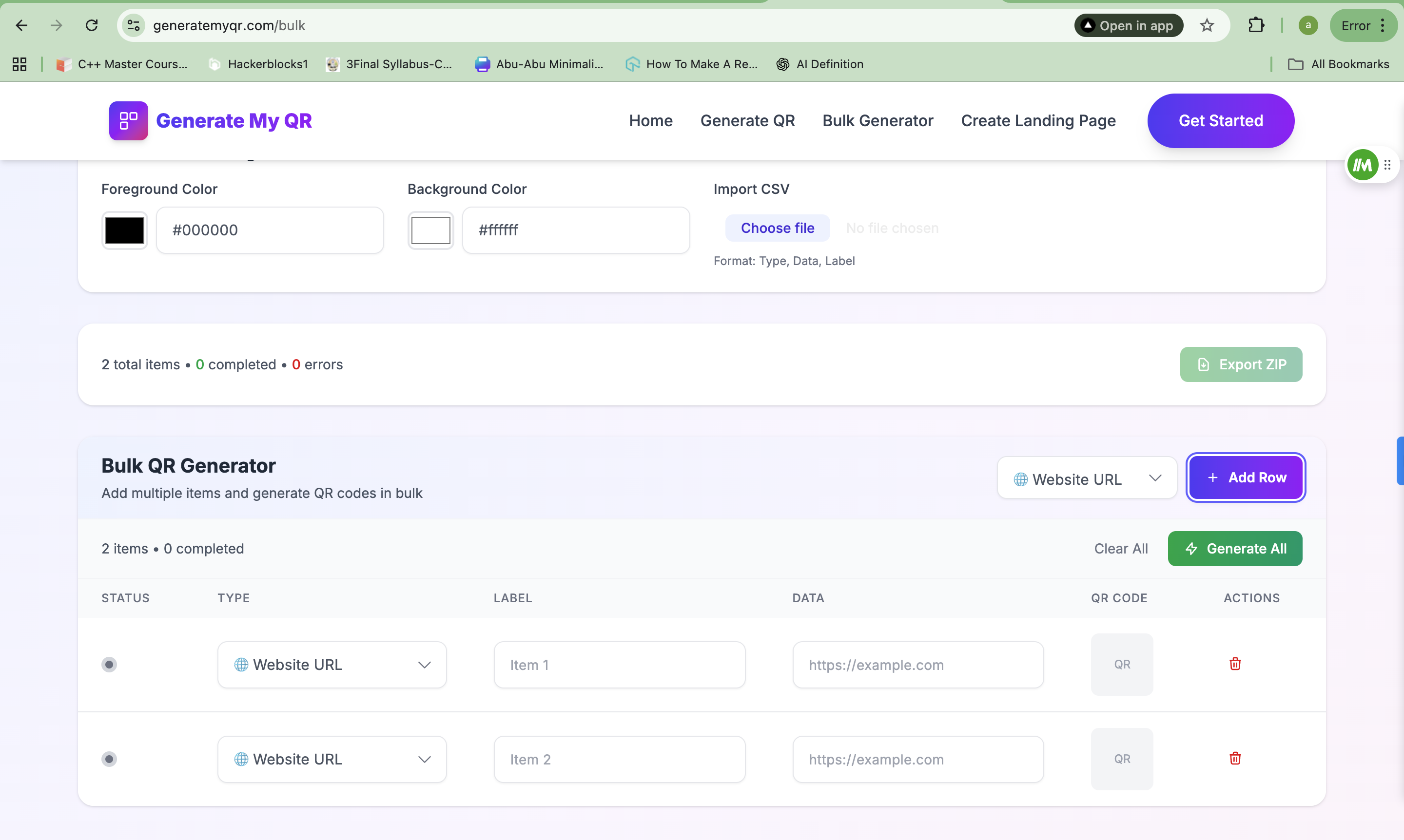1404x840 pixels.
Task: Click the status indicator for Item 1
Action: 109,664
